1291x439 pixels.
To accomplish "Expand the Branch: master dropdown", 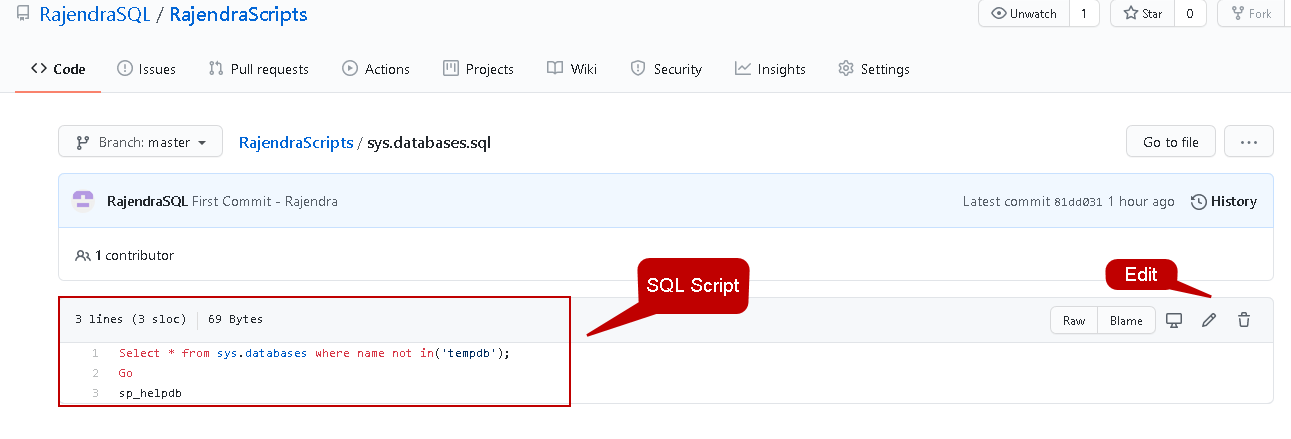I will (140, 142).
